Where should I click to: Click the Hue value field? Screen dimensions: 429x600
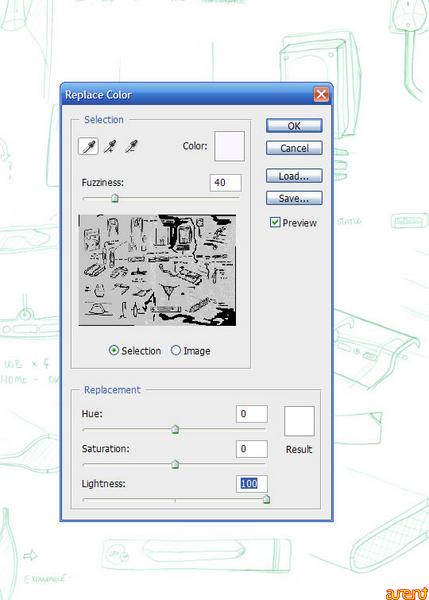pyautogui.click(x=251, y=414)
